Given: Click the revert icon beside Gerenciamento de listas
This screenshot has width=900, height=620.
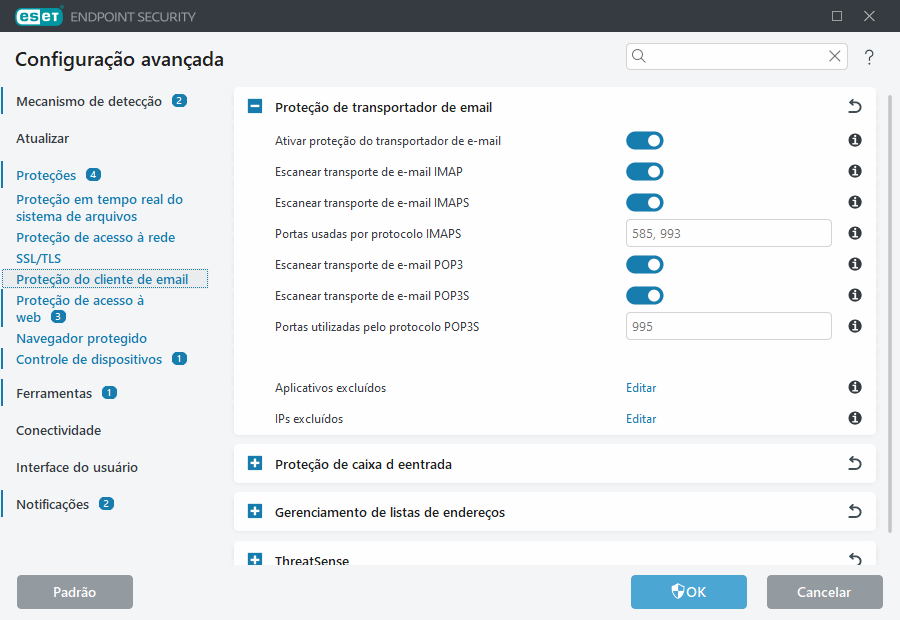Looking at the screenshot, I should (854, 511).
